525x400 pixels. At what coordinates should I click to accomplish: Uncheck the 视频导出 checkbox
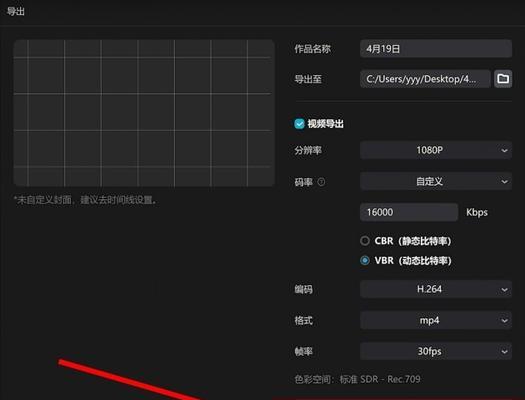(299, 124)
